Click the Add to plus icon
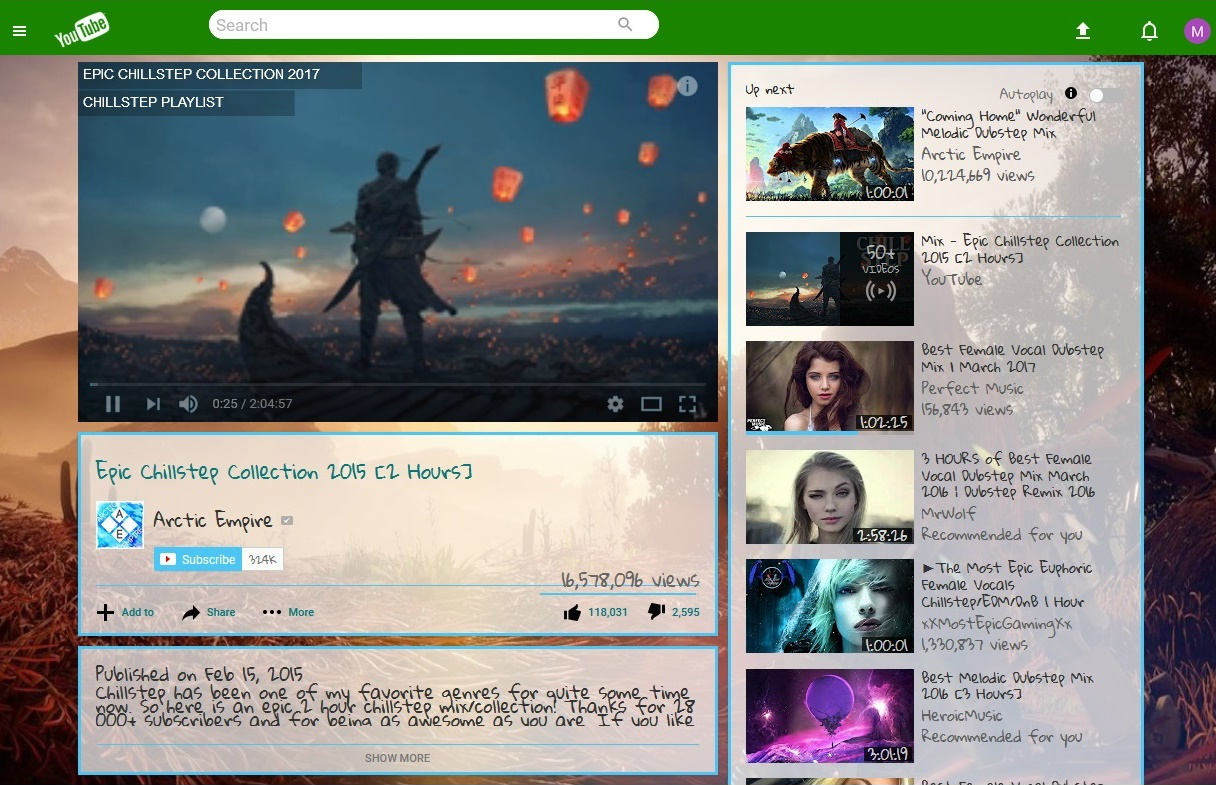1216x785 pixels. 105,612
